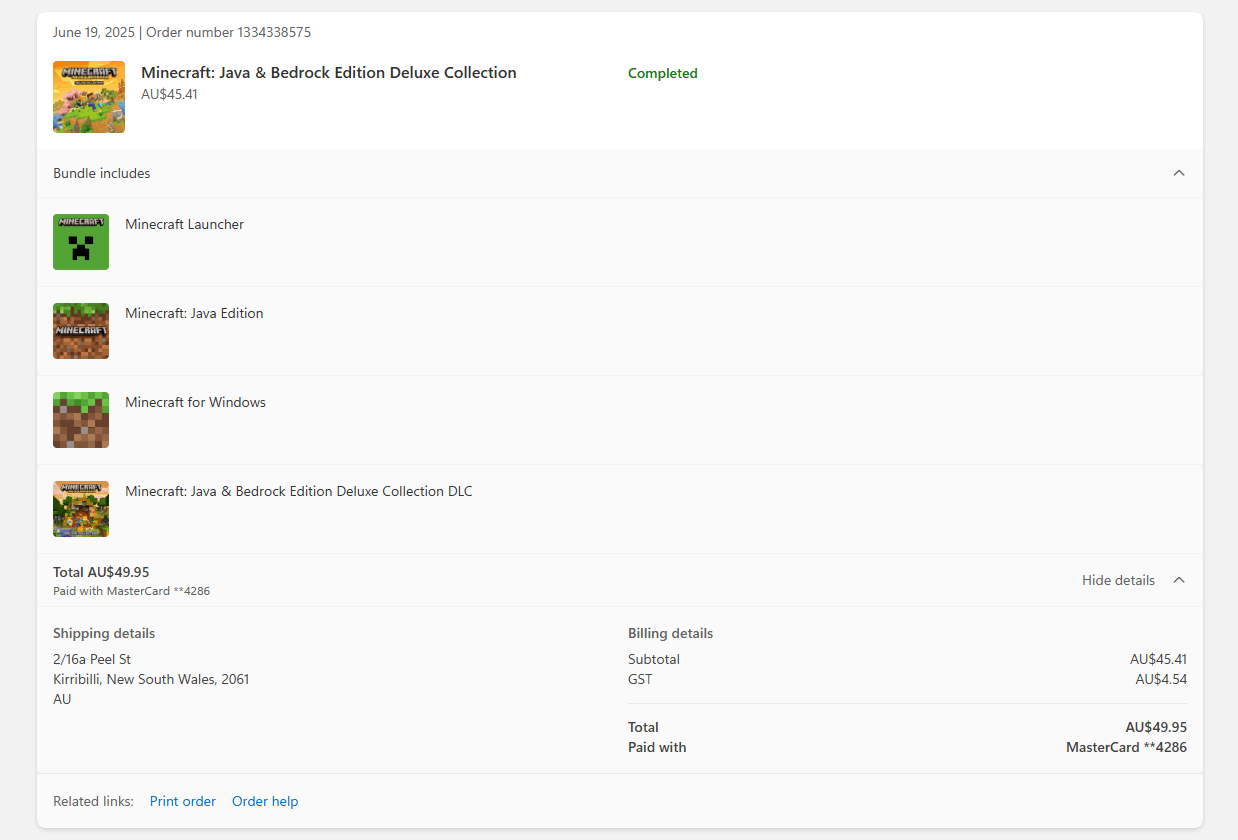Click the Hide details label
The height and width of the screenshot is (840, 1238).
1118,580
